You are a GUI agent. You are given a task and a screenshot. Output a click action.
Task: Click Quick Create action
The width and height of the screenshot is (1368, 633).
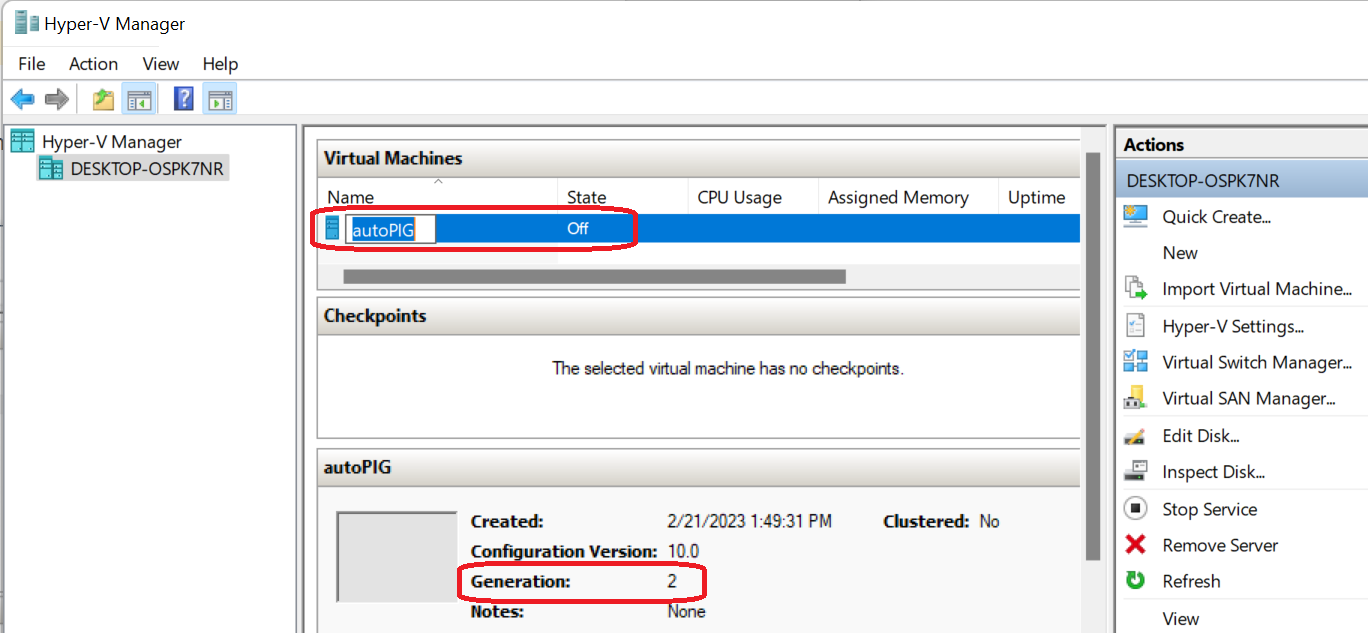pos(1216,217)
